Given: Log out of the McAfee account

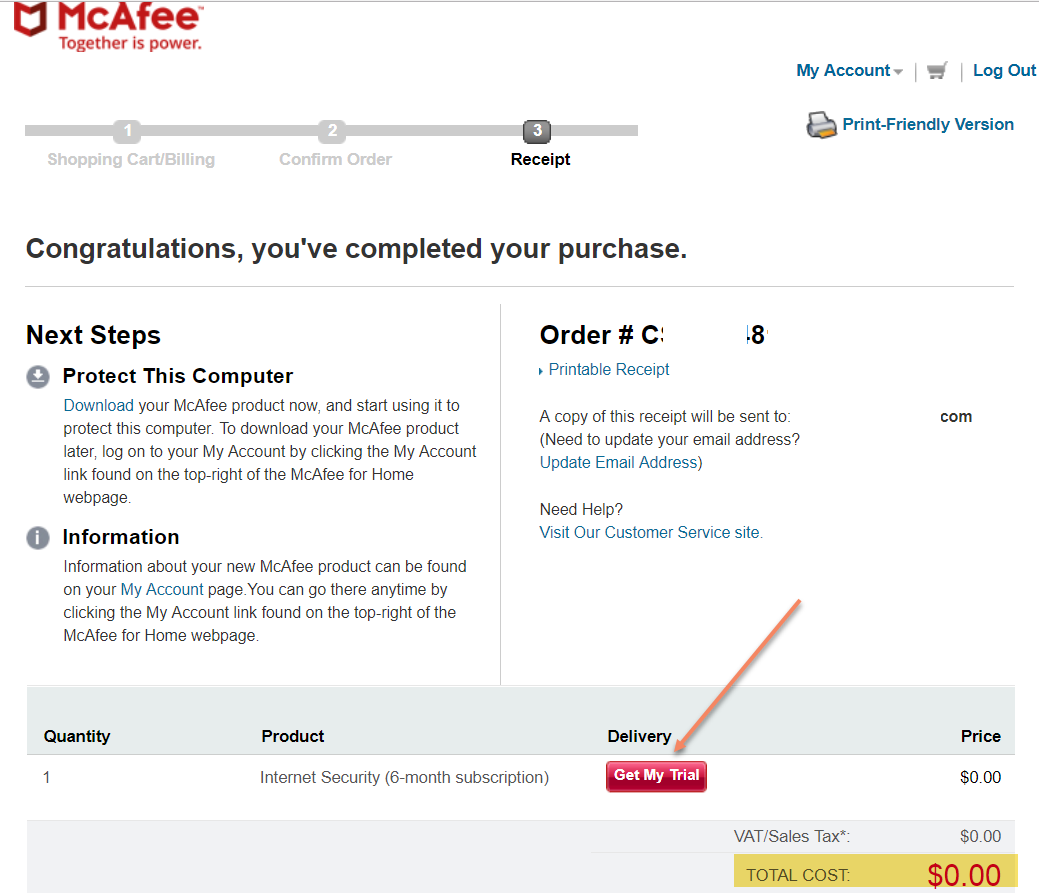Looking at the screenshot, I should pyautogui.click(x=1004, y=70).
